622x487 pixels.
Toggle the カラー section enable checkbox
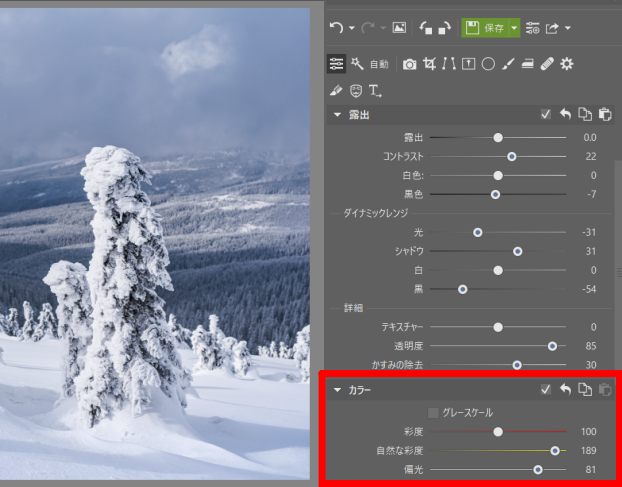[x=546, y=390]
